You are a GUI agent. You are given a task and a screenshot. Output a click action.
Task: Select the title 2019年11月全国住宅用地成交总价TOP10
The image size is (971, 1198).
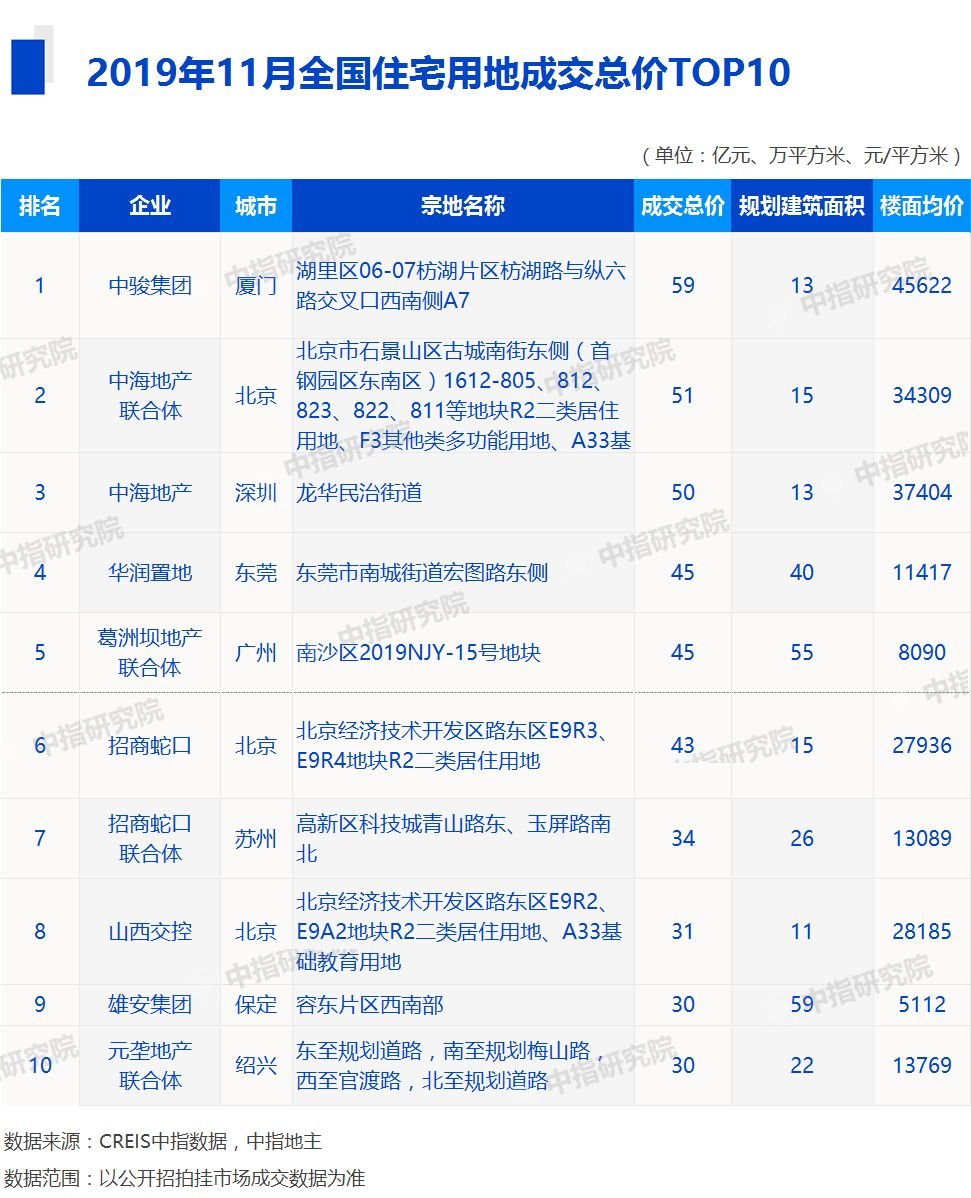(x=438, y=73)
